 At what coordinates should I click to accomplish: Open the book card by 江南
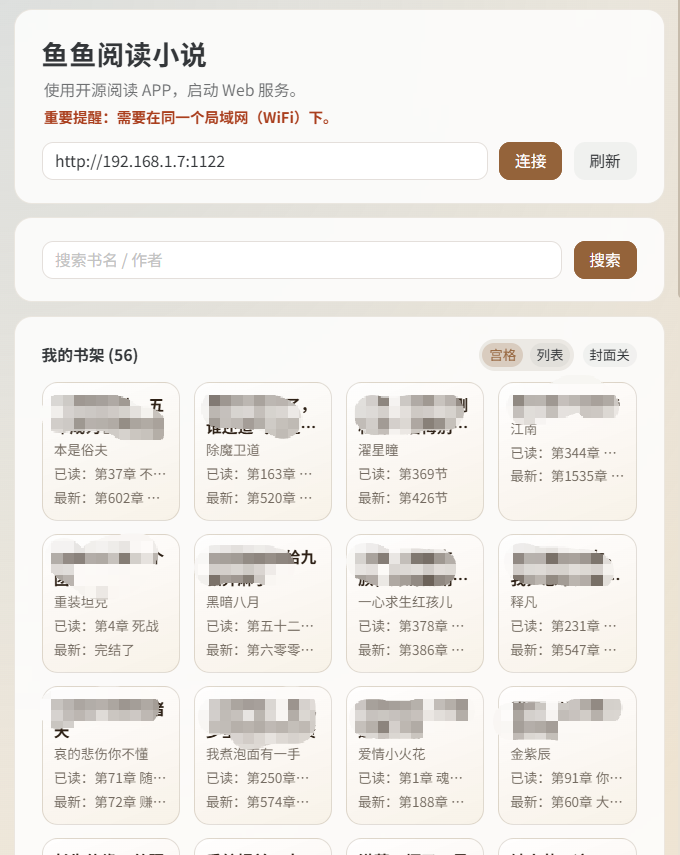coord(567,451)
